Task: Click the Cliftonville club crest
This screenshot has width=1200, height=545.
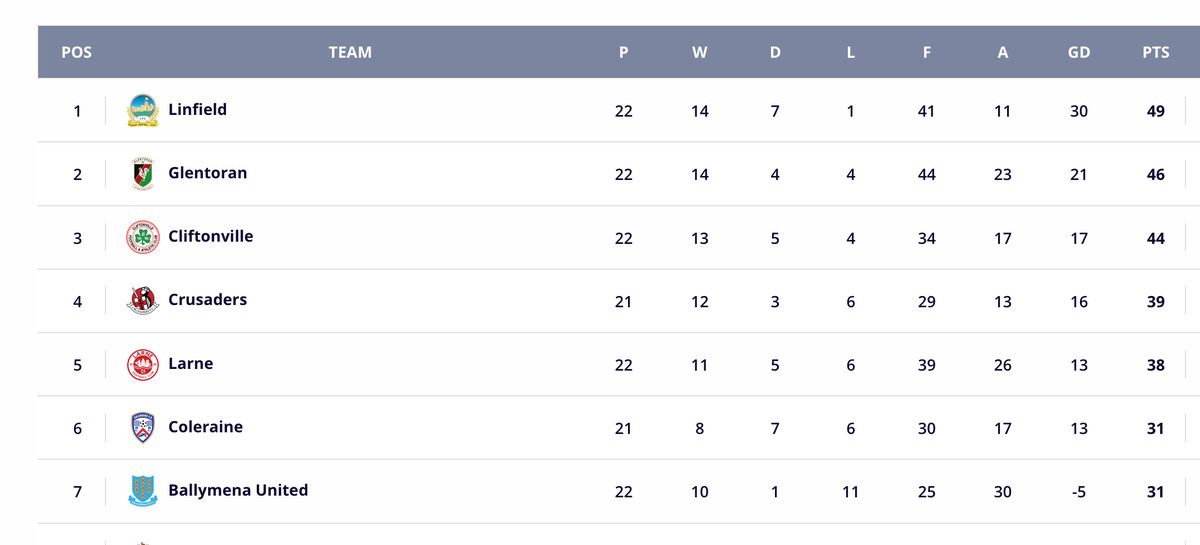Action: (143, 237)
